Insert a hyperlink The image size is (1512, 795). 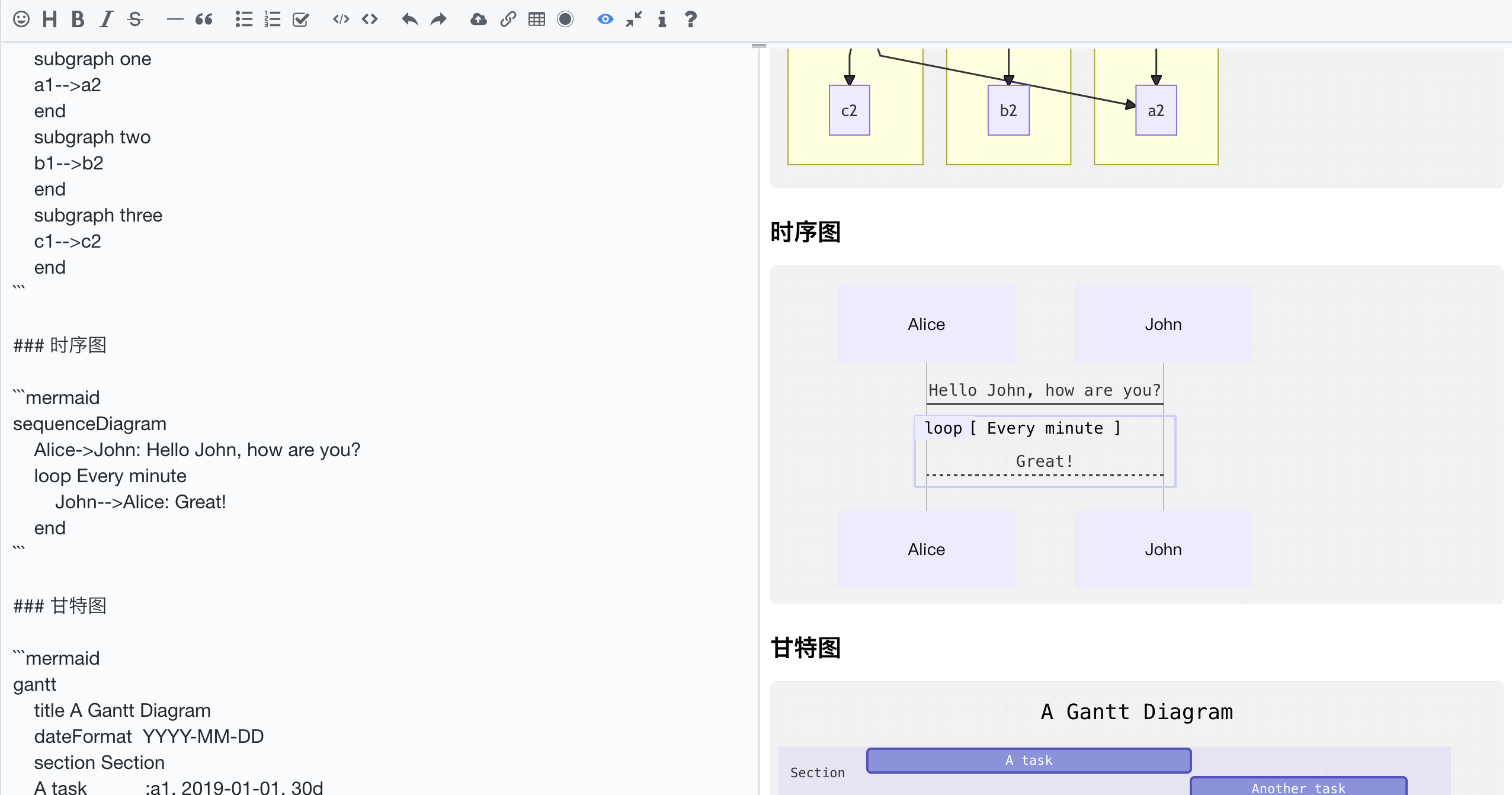[x=508, y=20]
